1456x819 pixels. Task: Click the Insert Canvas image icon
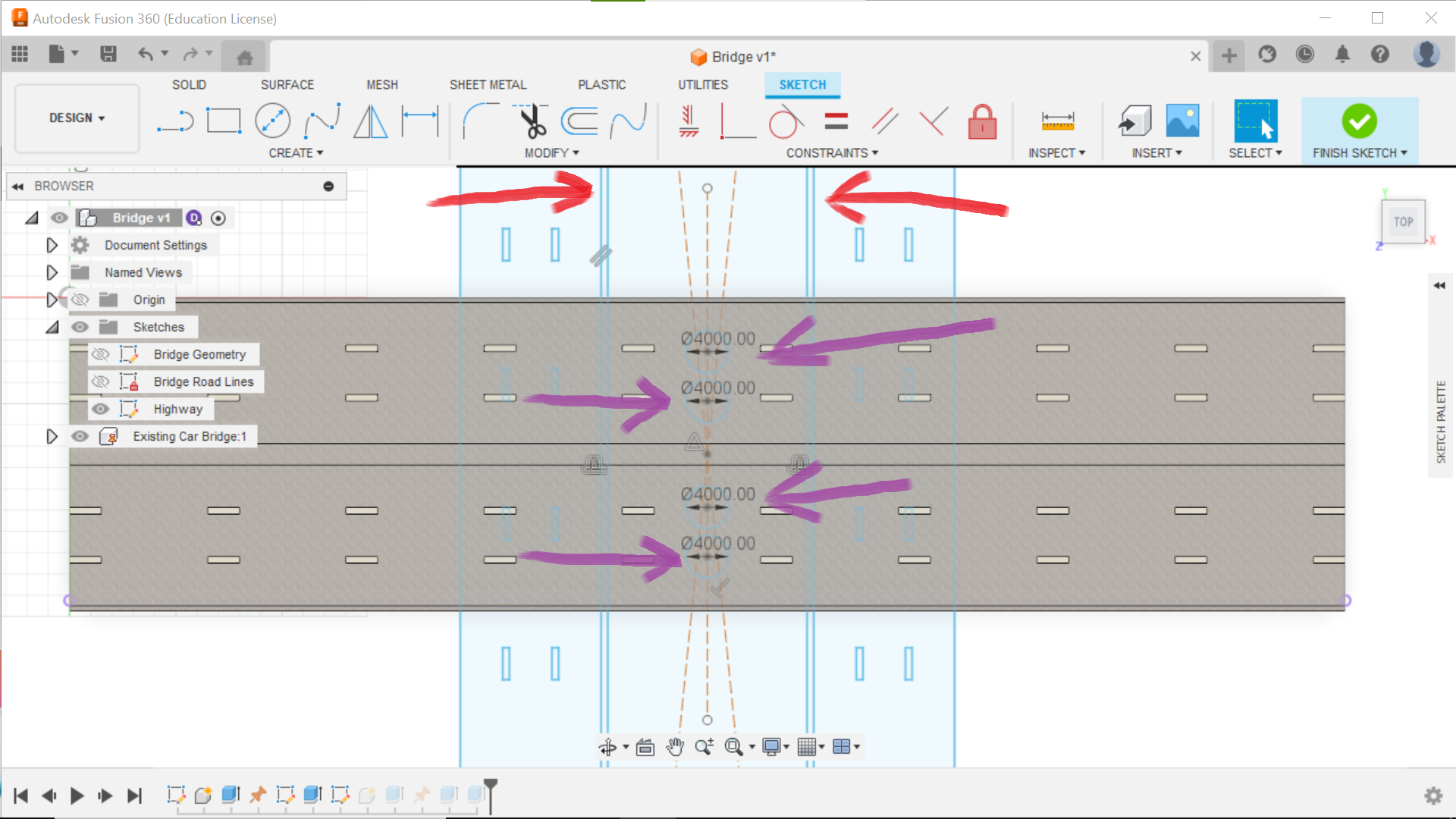(1182, 121)
